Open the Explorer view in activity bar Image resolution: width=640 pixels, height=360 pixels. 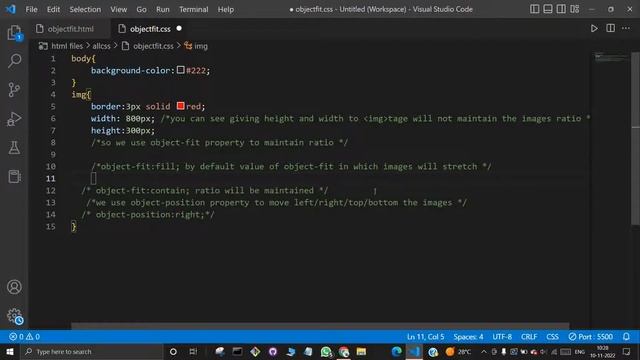coord(14,33)
